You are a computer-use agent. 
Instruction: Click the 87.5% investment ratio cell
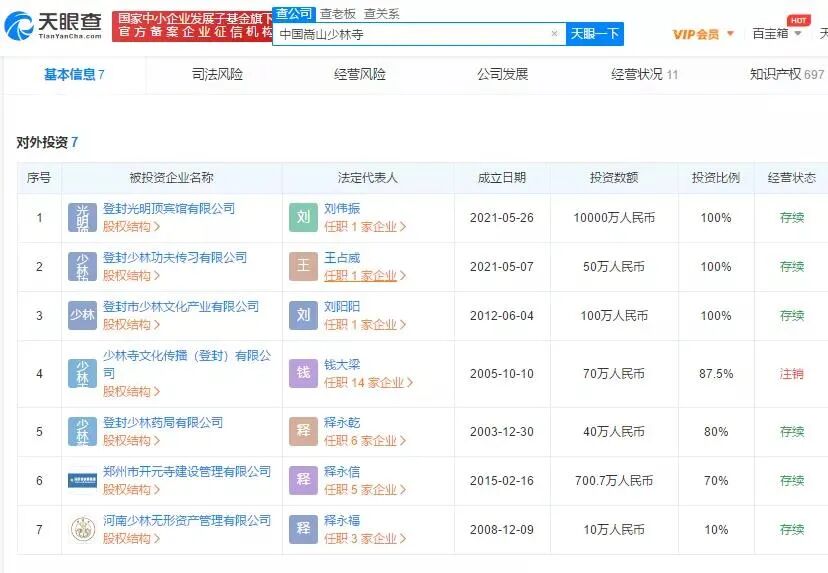[716, 374]
